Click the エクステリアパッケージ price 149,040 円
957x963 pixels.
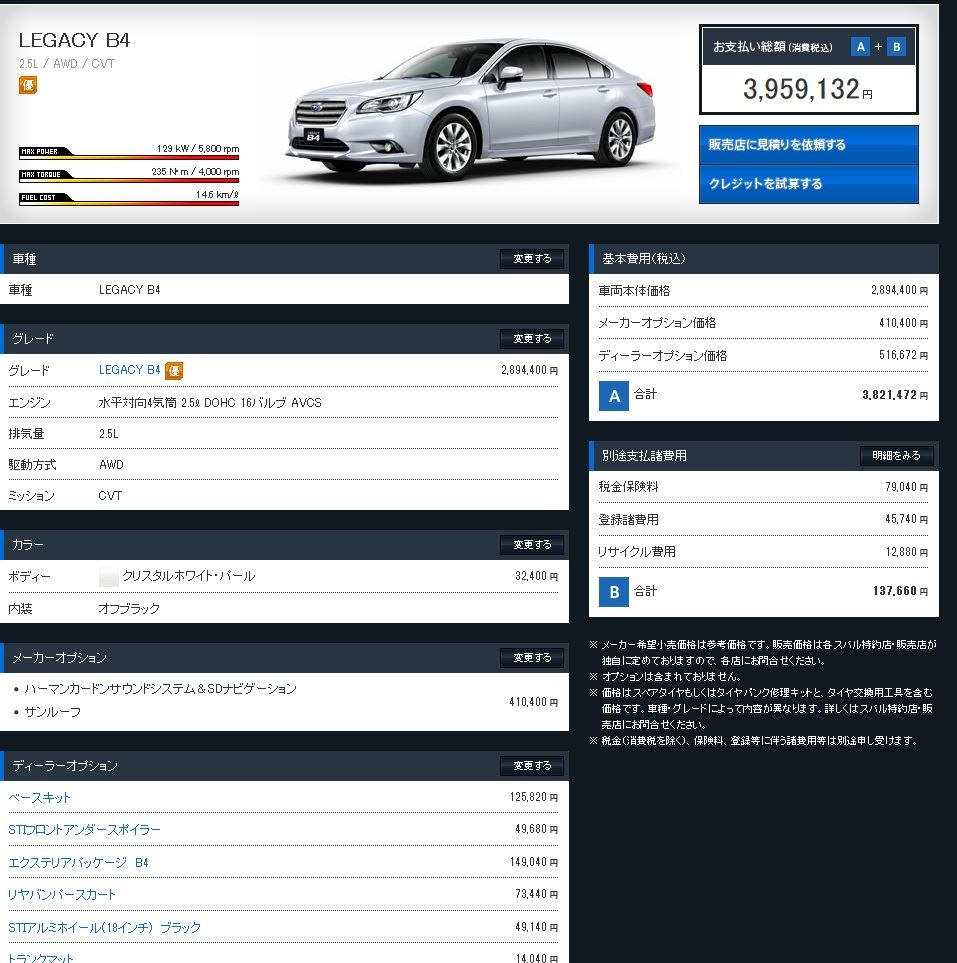(534, 862)
